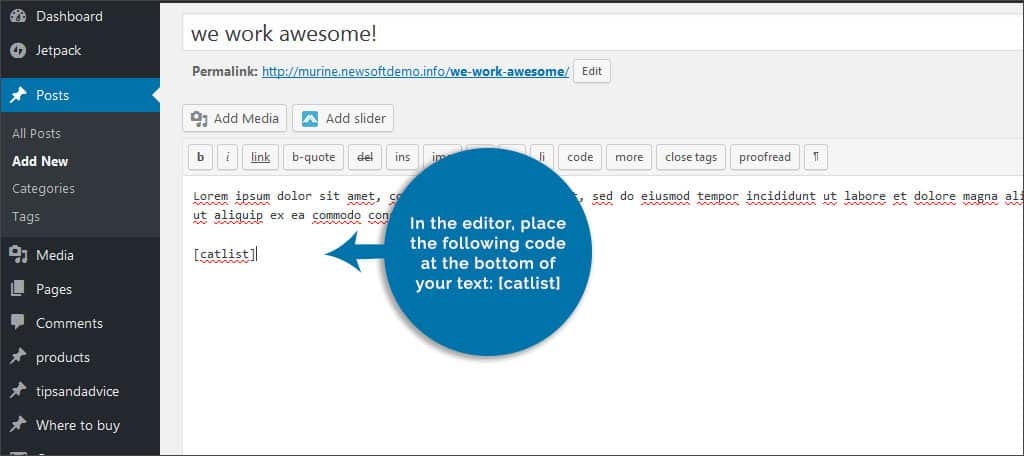Viewport: 1024px width, 456px height.
Task: Click the Media sidebar icon
Action: pos(18,255)
